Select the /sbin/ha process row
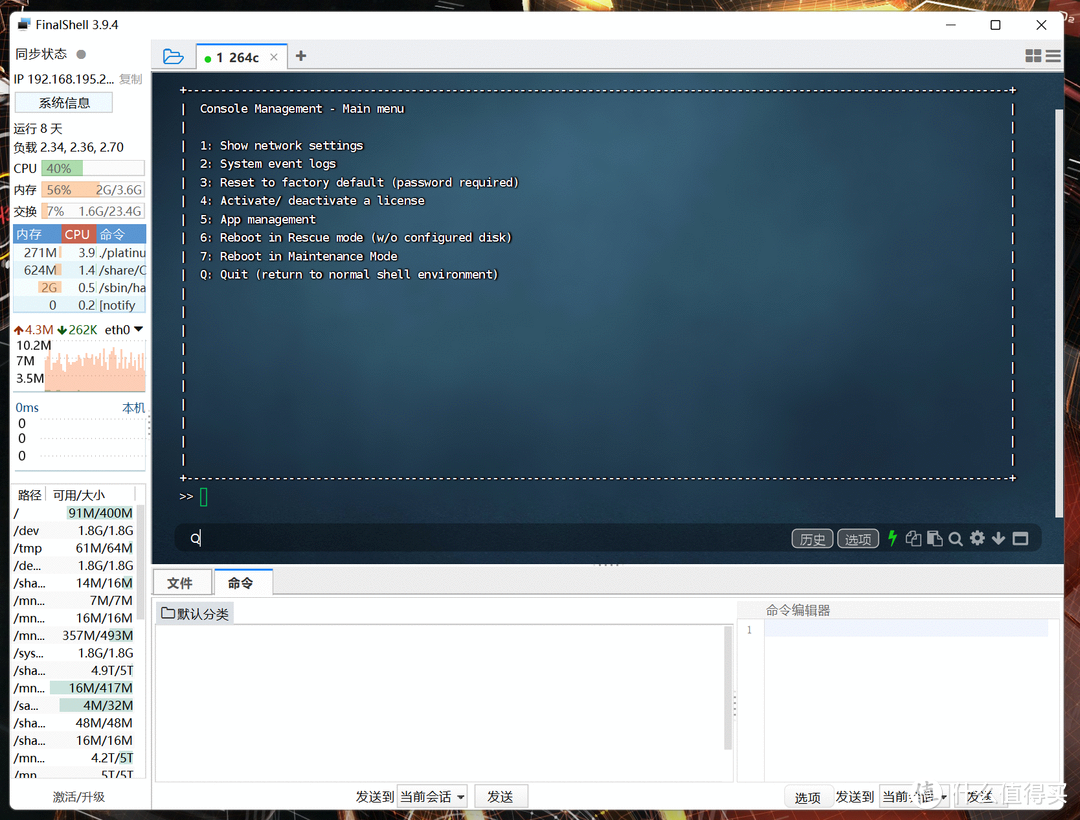The width and height of the screenshot is (1080, 820). 80,287
